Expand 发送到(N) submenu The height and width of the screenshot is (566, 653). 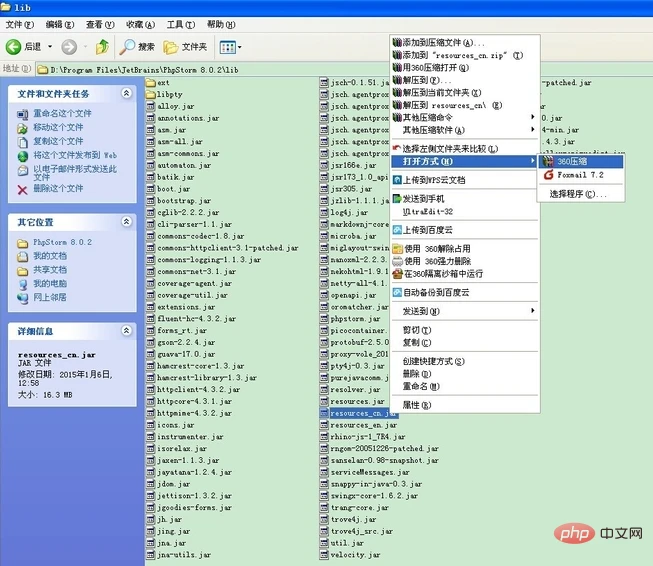click(x=464, y=311)
